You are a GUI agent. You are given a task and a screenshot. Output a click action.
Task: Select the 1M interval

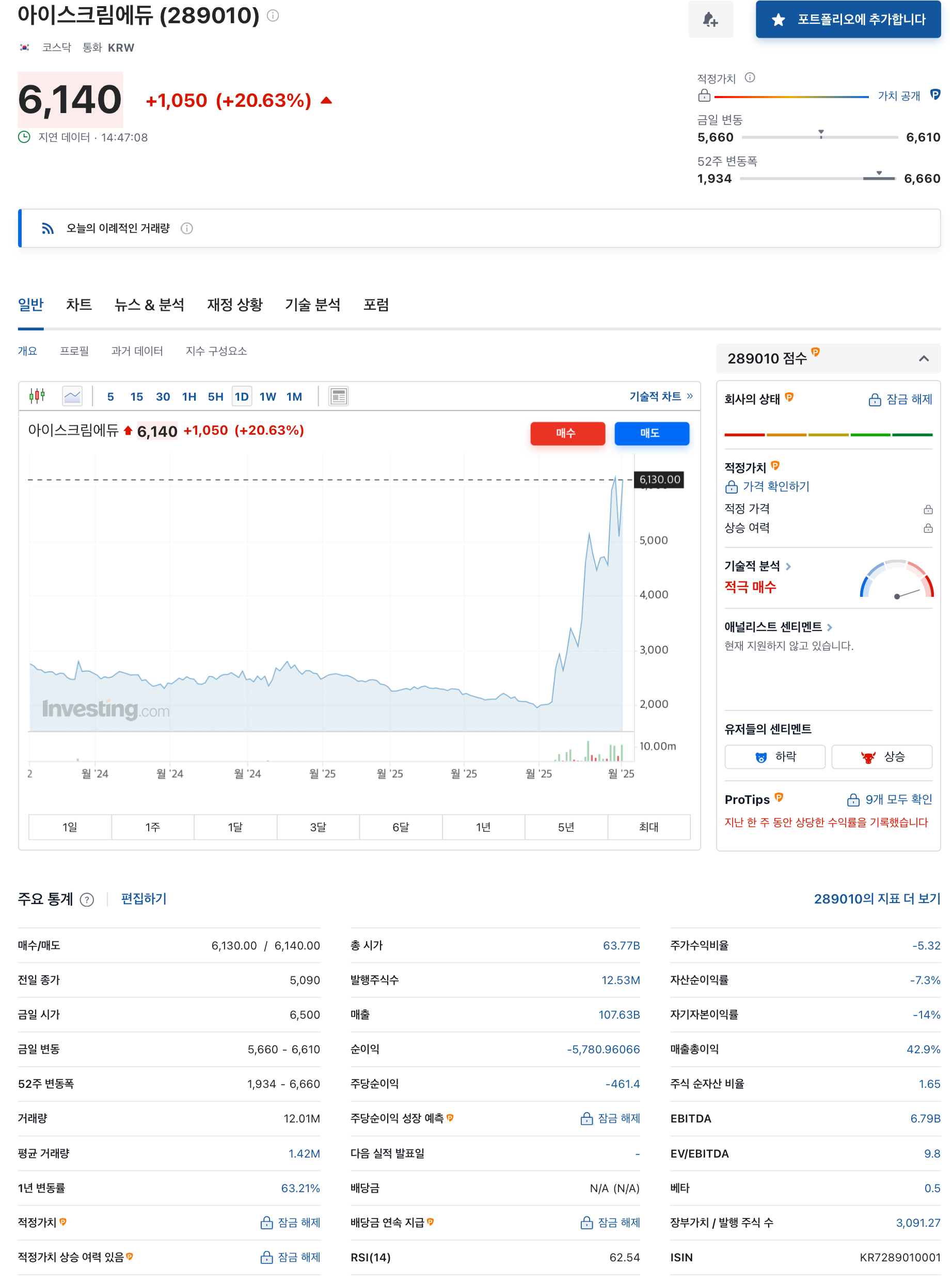(x=294, y=397)
